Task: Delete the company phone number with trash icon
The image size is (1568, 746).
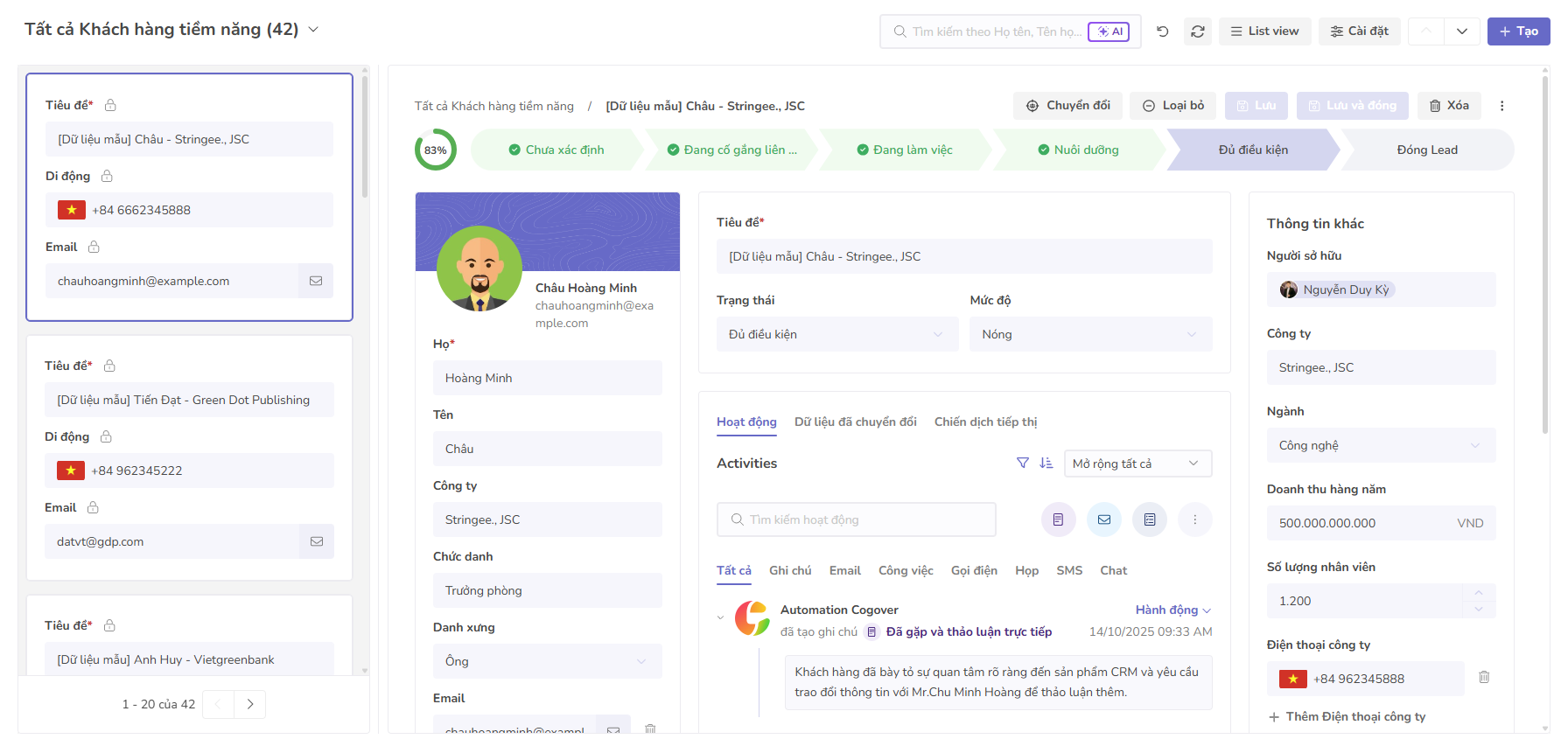Action: click(1484, 677)
